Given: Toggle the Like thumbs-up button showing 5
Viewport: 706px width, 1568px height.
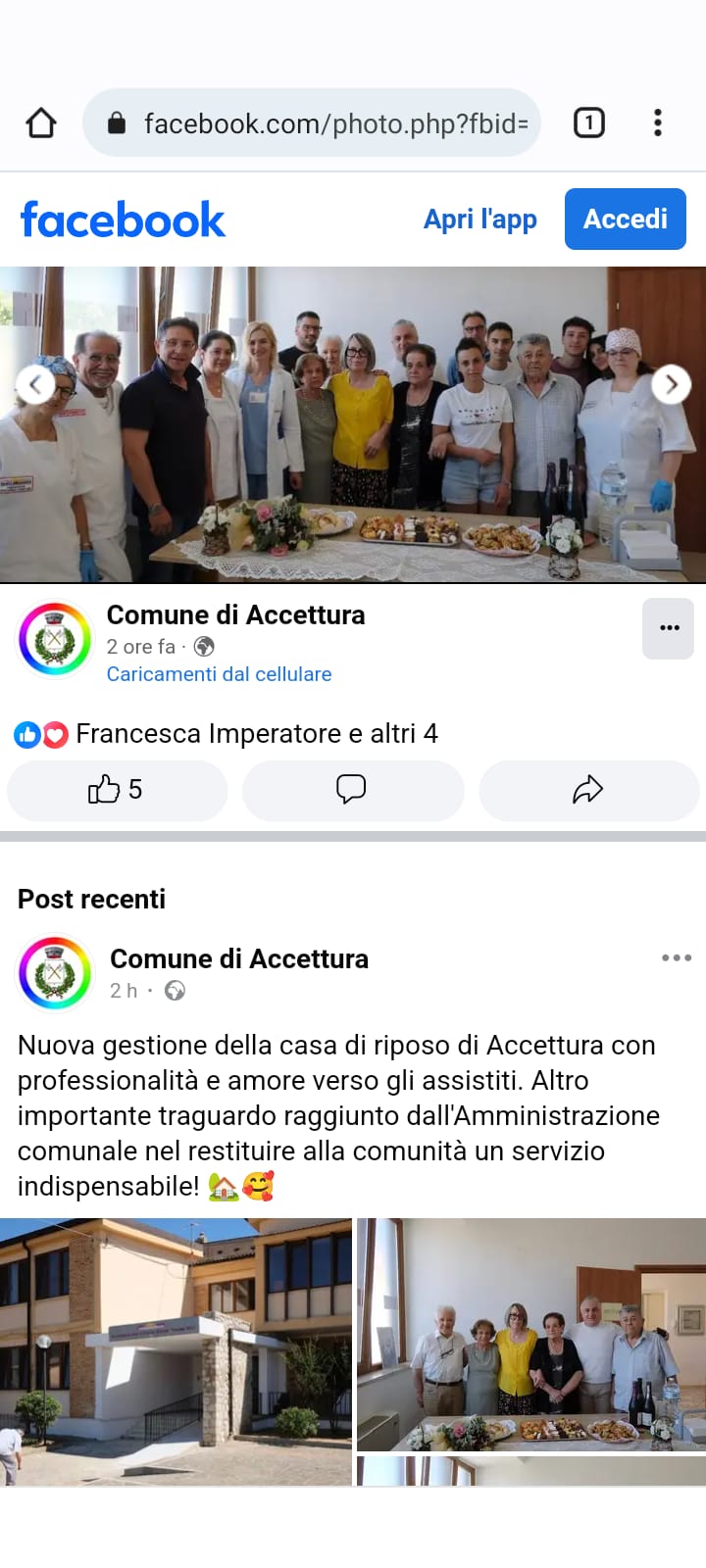Looking at the screenshot, I should 118,790.
